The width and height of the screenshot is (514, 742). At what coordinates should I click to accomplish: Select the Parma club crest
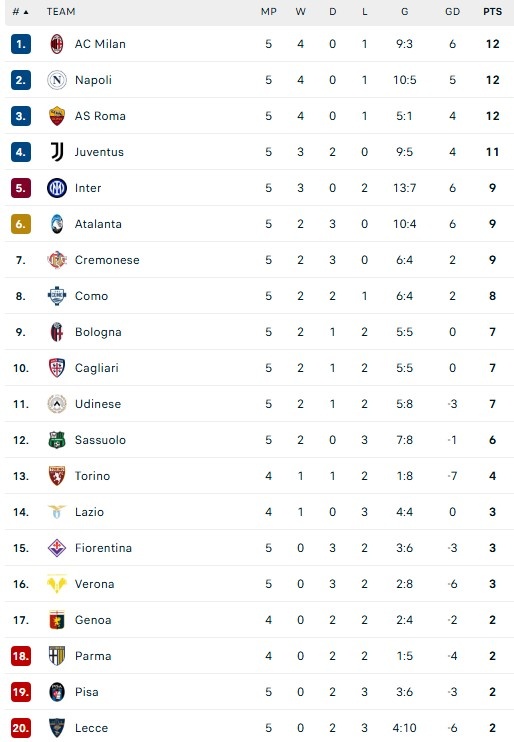57,656
